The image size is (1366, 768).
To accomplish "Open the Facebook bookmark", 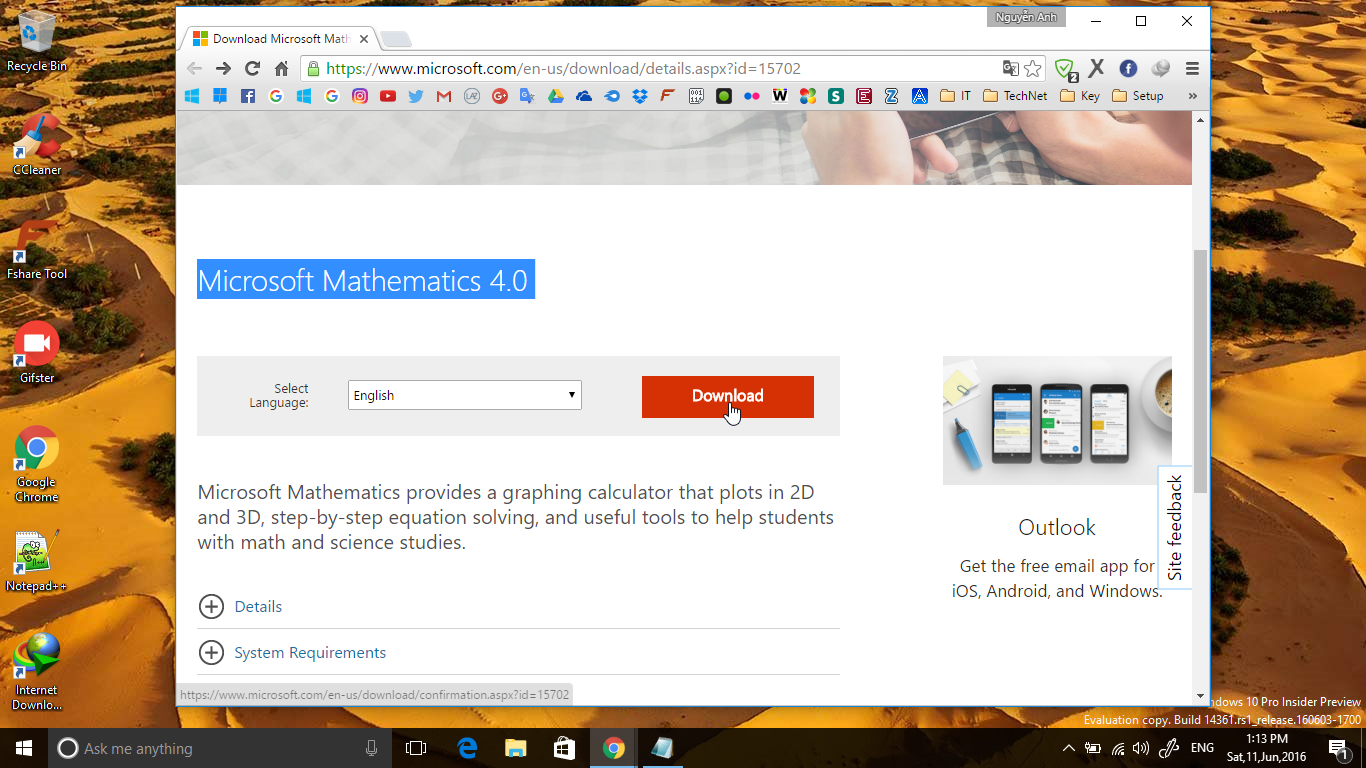I will tap(248, 96).
